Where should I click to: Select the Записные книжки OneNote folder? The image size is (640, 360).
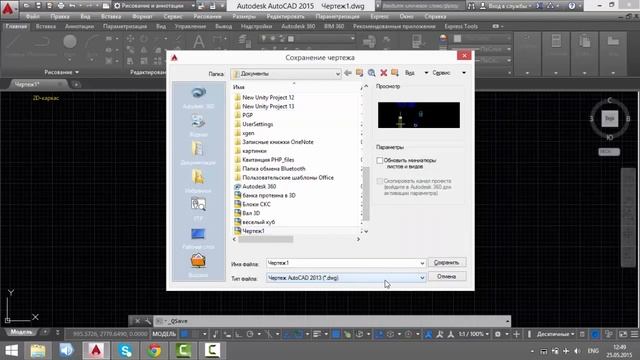pos(274,142)
